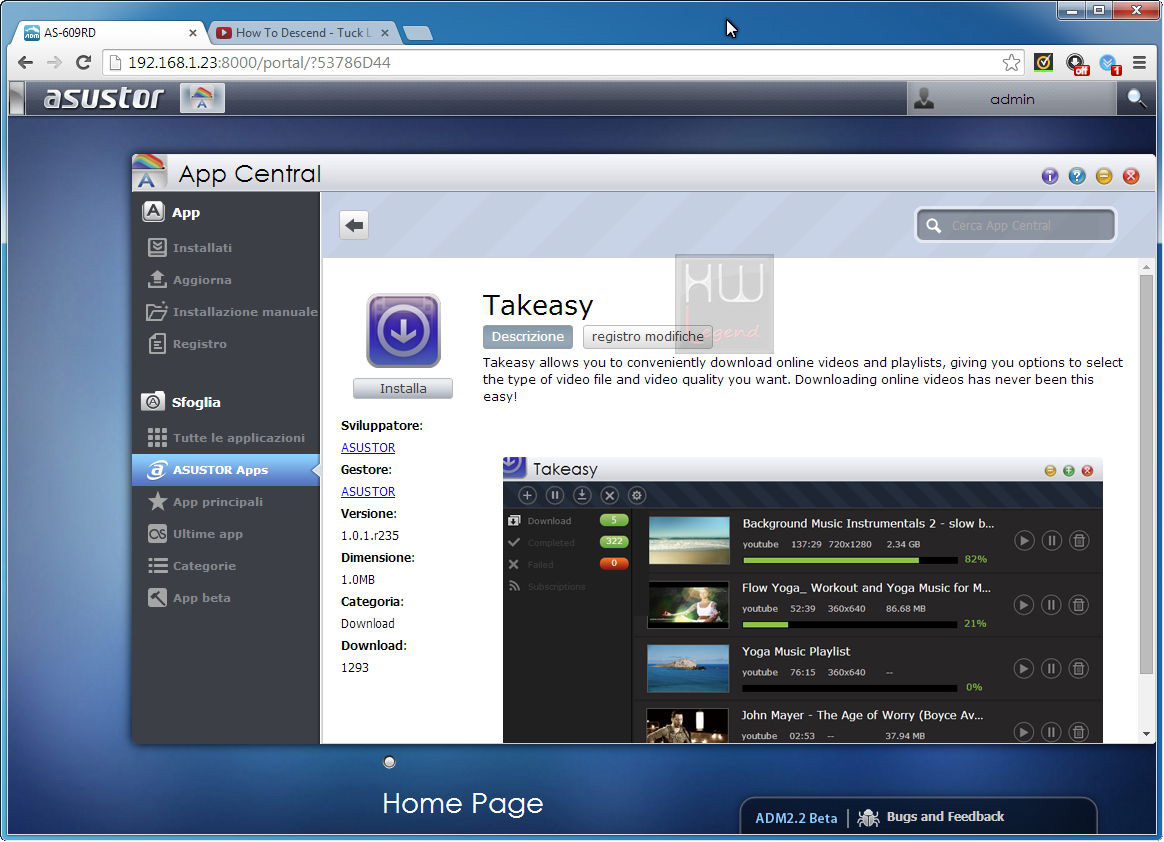Click the App Central vertical scrollbar thumb
1164x842 pixels.
point(1146,475)
